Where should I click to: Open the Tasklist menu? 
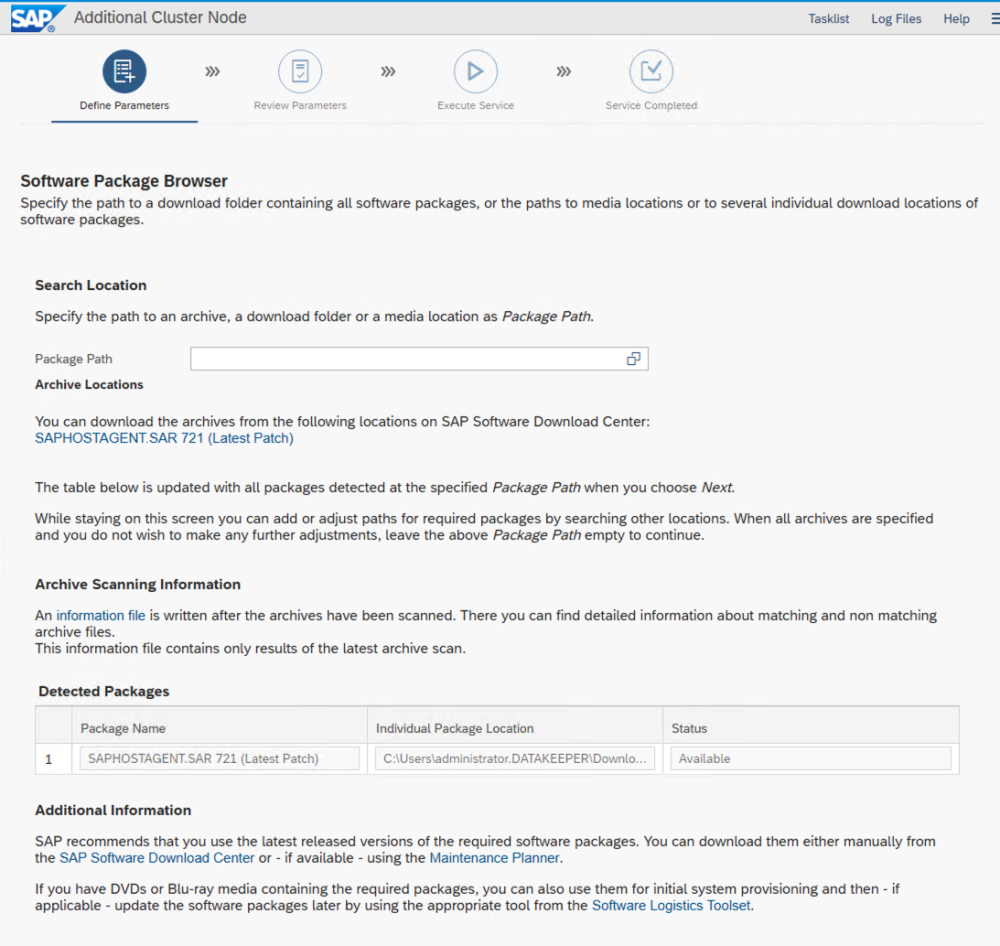tap(828, 18)
